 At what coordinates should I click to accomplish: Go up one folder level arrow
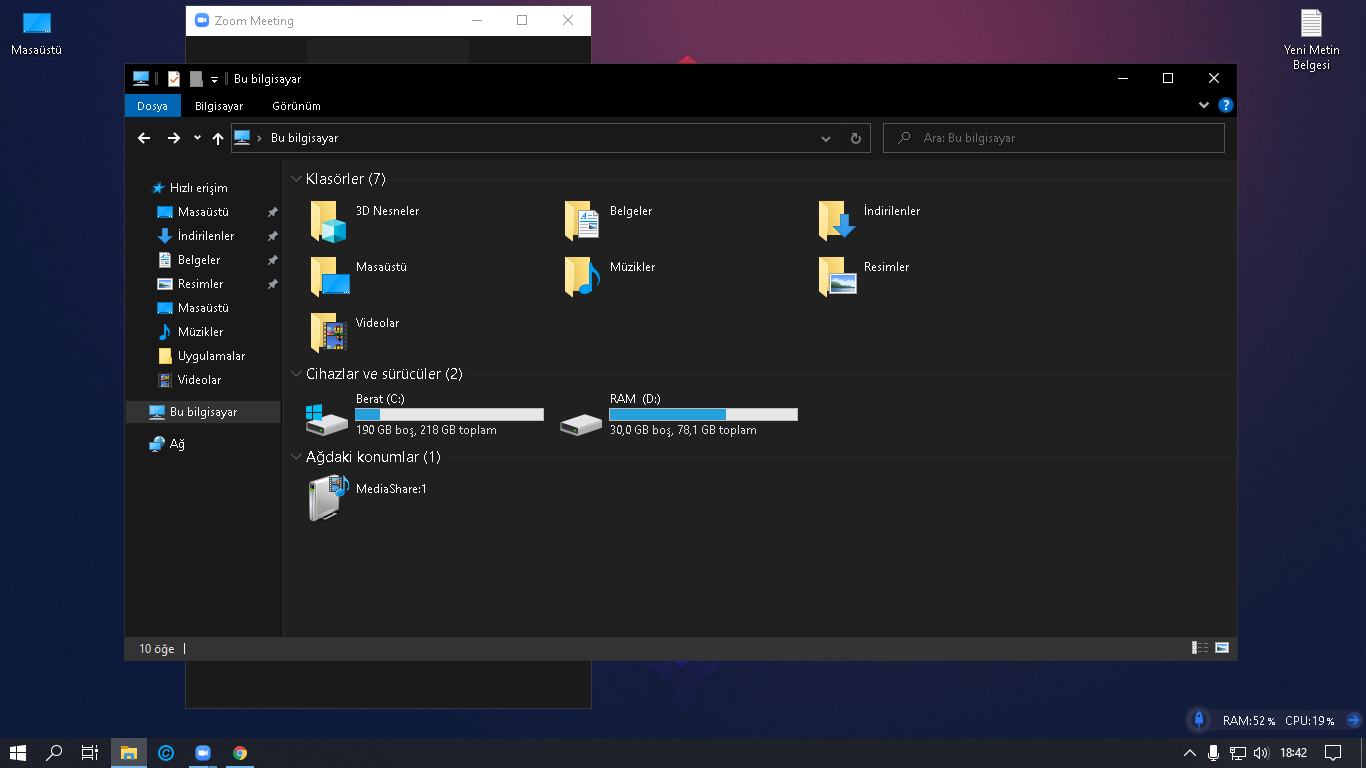point(218,138)
